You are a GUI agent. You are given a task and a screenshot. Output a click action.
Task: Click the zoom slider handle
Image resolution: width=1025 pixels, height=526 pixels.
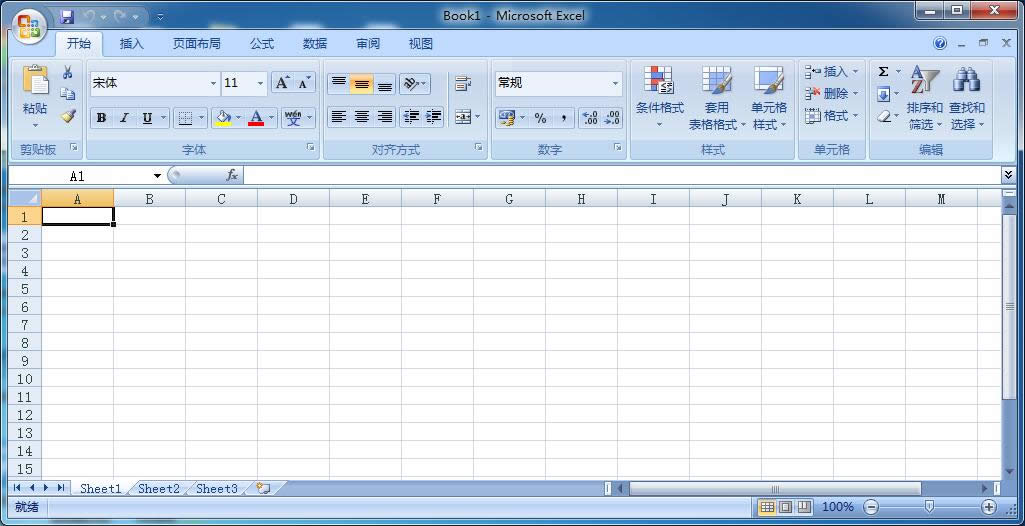coord(929,506)
